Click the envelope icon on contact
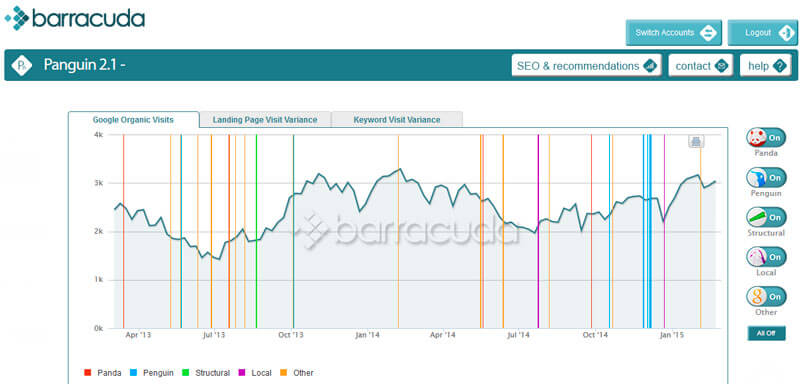The width and height of the screenshot is (800, 384). tap(721, 66)
